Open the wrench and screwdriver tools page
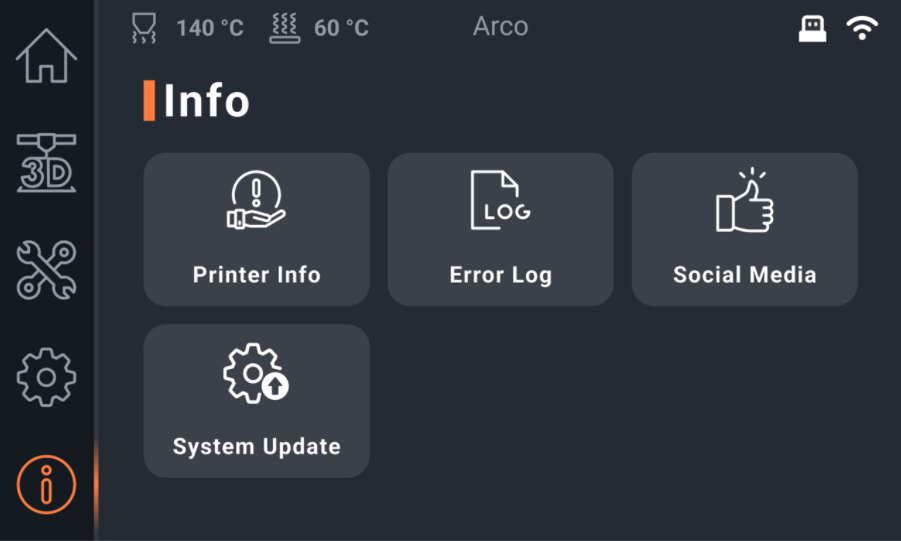 [x=46, y=270]
